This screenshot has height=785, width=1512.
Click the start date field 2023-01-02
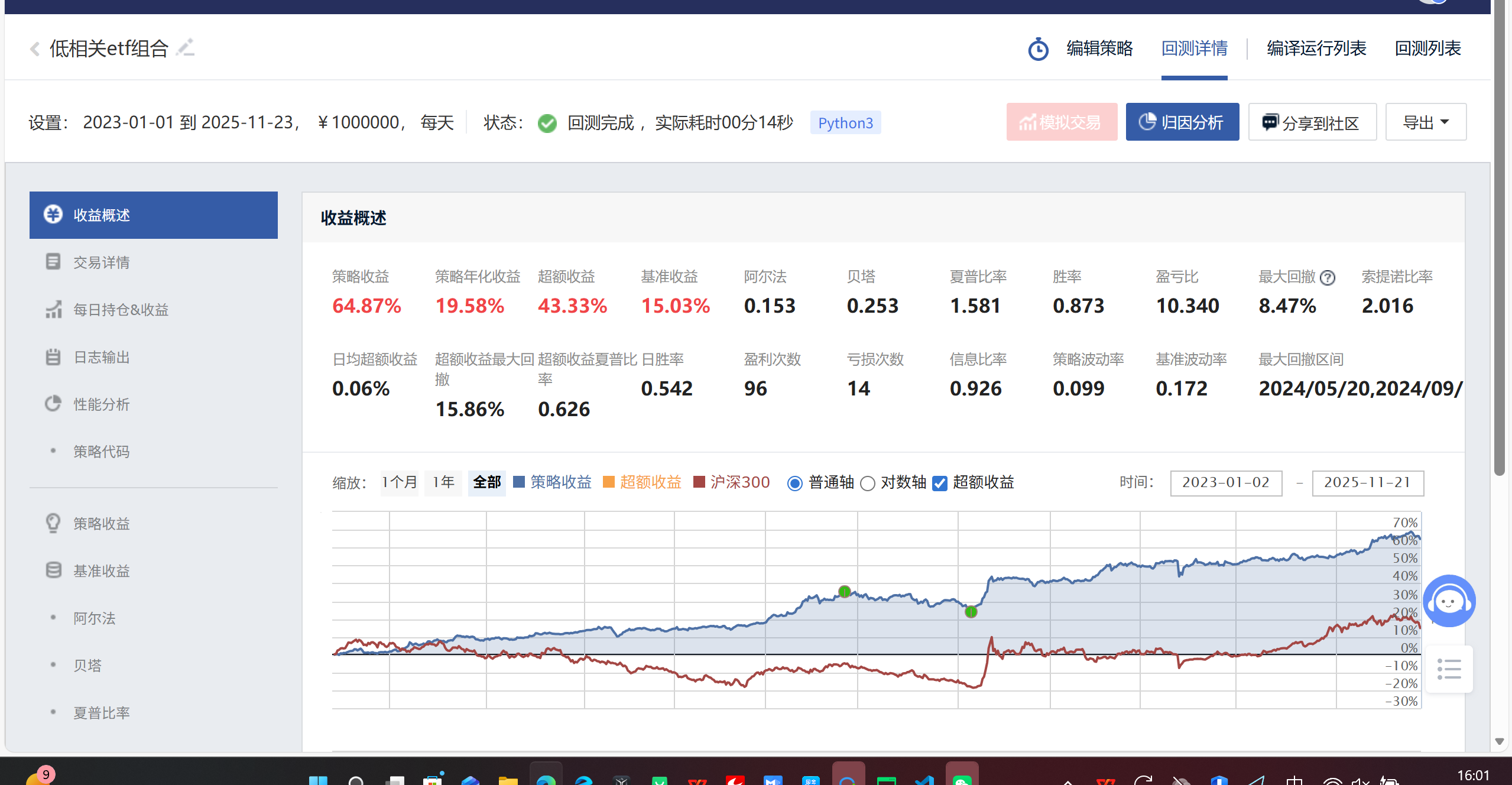pyautogui.click(x=1225, y=482)
